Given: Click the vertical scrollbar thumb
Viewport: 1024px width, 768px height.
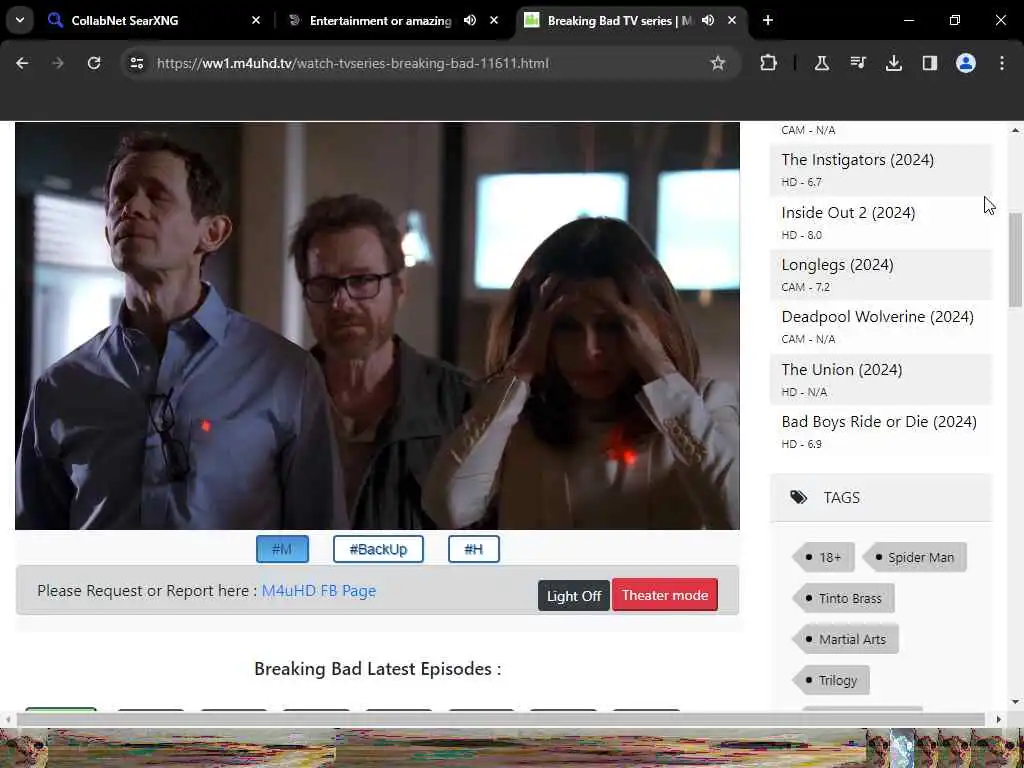Looking at the screenshot, I should coord(1015,259).
